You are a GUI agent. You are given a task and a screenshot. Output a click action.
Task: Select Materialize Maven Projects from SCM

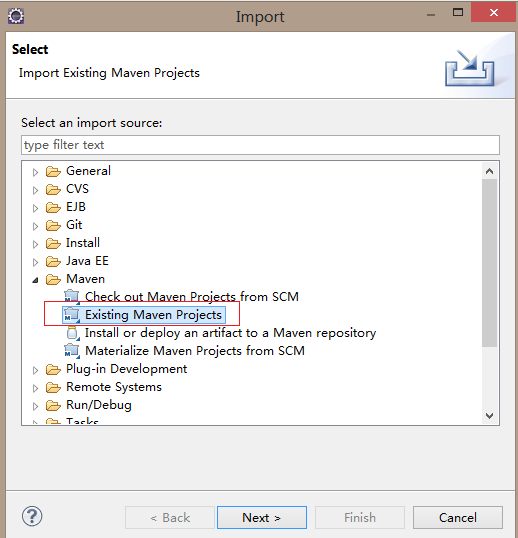click(195, 351)
